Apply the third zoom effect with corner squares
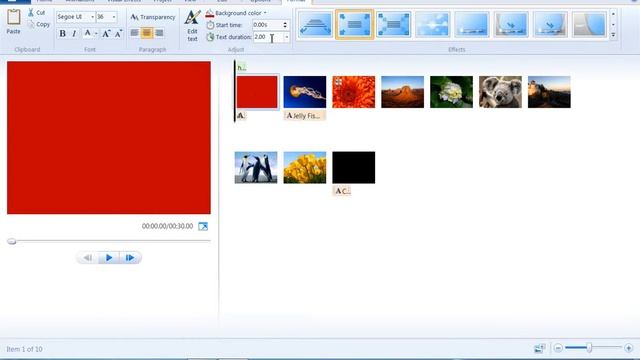Screen dimensions: 640x360 pyautogui.click(x=393, y=25)
